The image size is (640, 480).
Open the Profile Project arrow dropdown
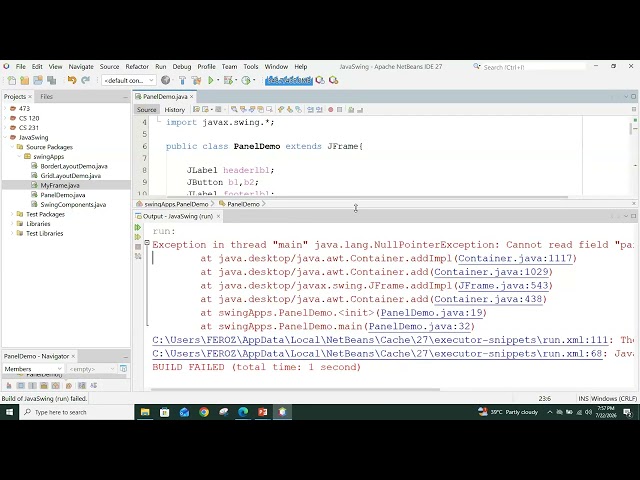(x=253, y=80)
